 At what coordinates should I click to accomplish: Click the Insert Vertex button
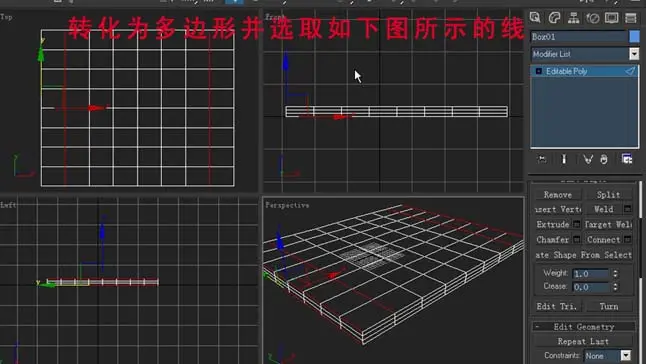coord(557,209)
